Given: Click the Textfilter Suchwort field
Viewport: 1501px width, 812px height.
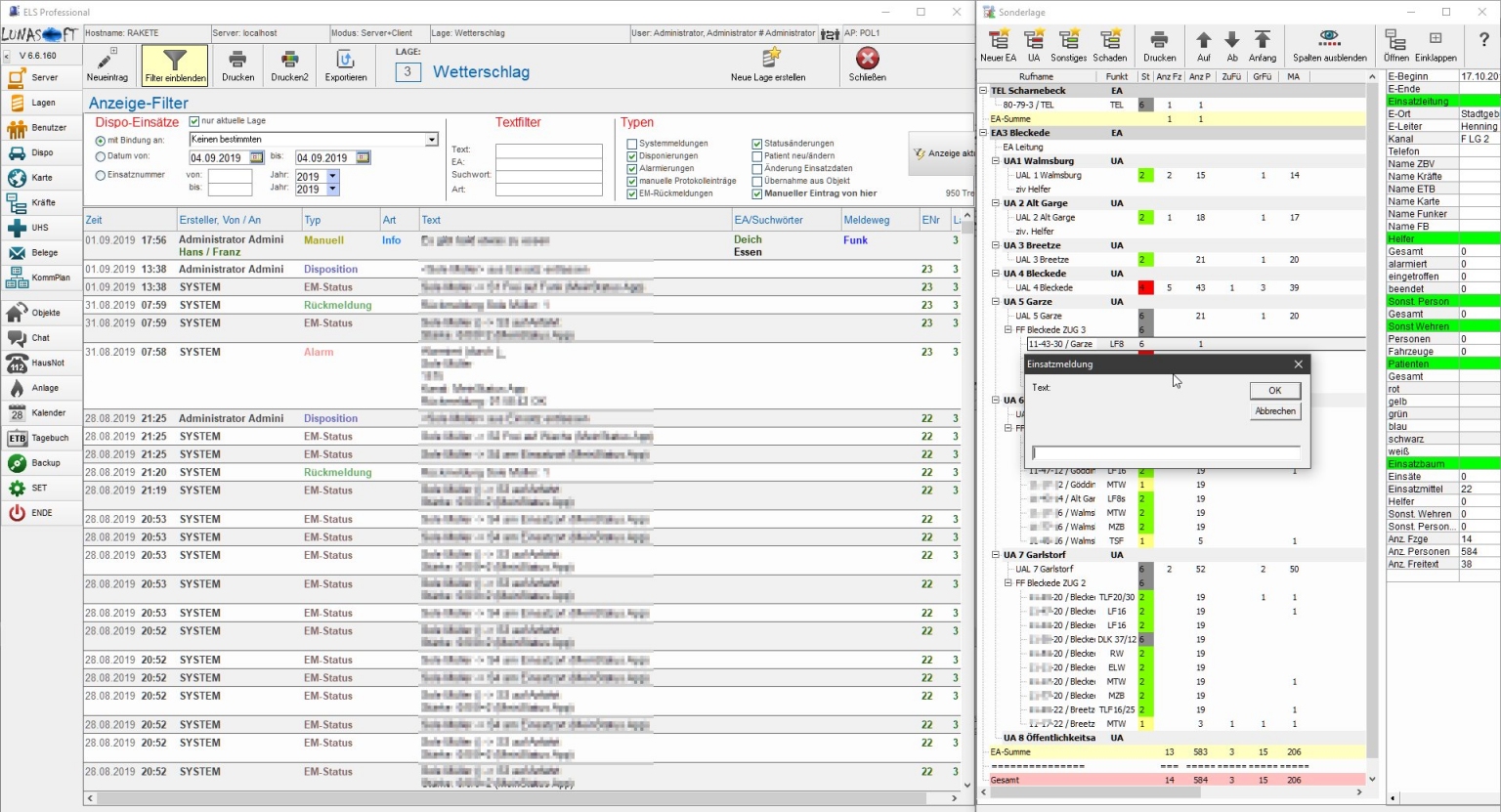Looking at the screenshot, I should pos(548,176).
